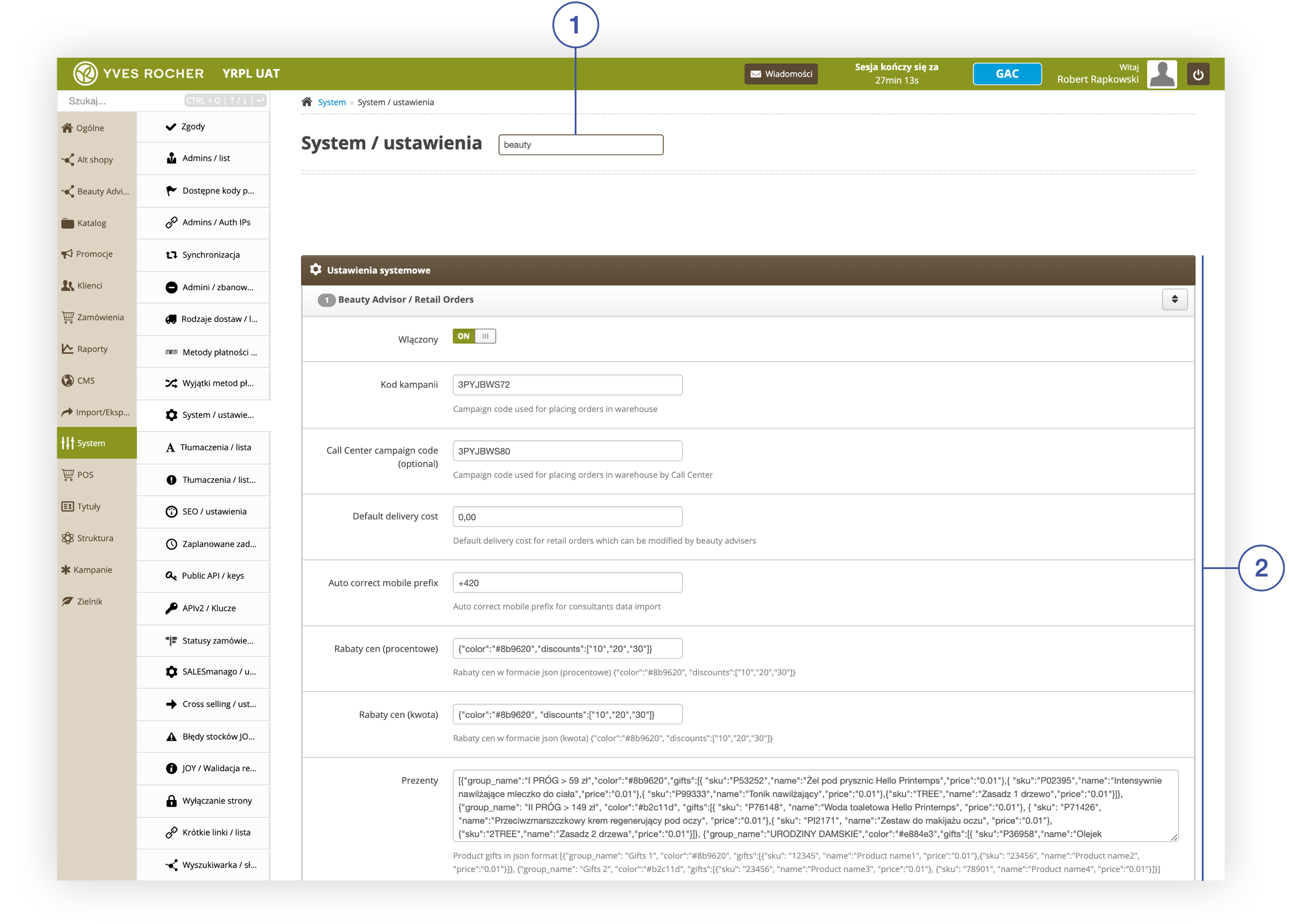Open Alt shopy sidebar section
This screenshot has width=1289, height=924.
pyautogui.click(x=96, y=160)
